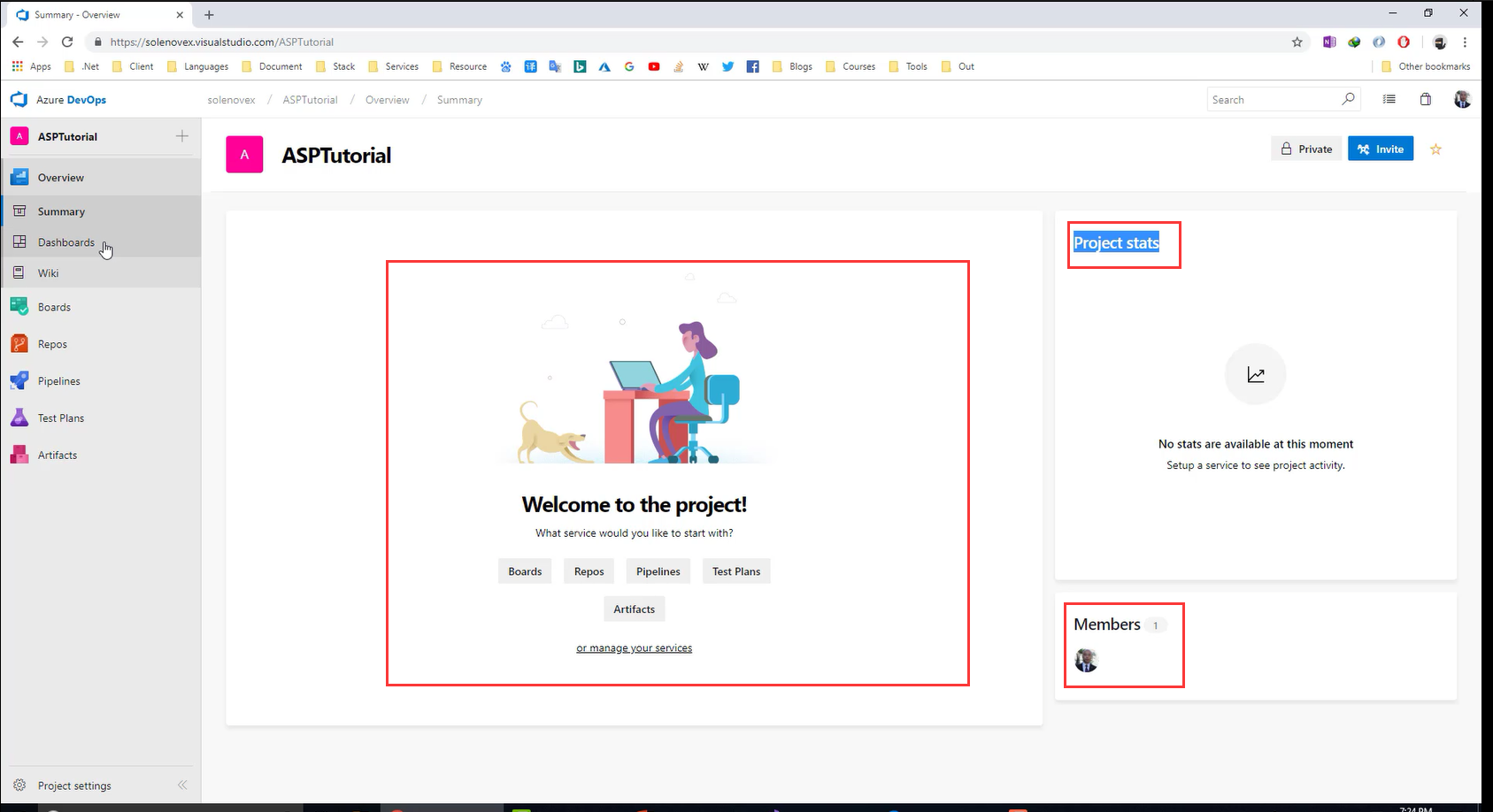Screen dimensions: 1493x812
Task: Open the Languages bookmark folder
Action: (197, 66)
